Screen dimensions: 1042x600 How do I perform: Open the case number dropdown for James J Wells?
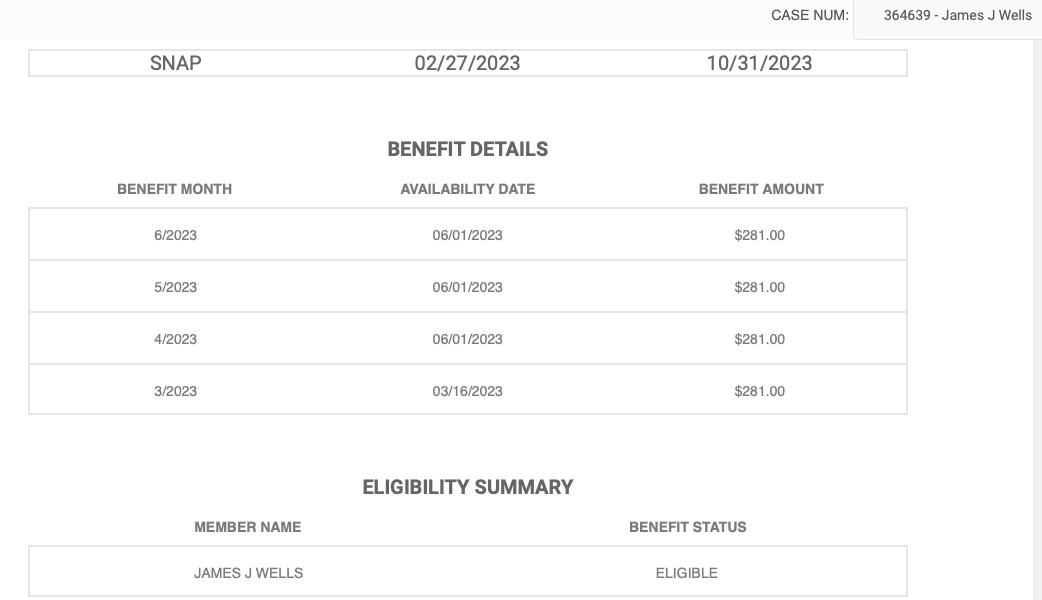pyautogui.click(x=948, y=16)
